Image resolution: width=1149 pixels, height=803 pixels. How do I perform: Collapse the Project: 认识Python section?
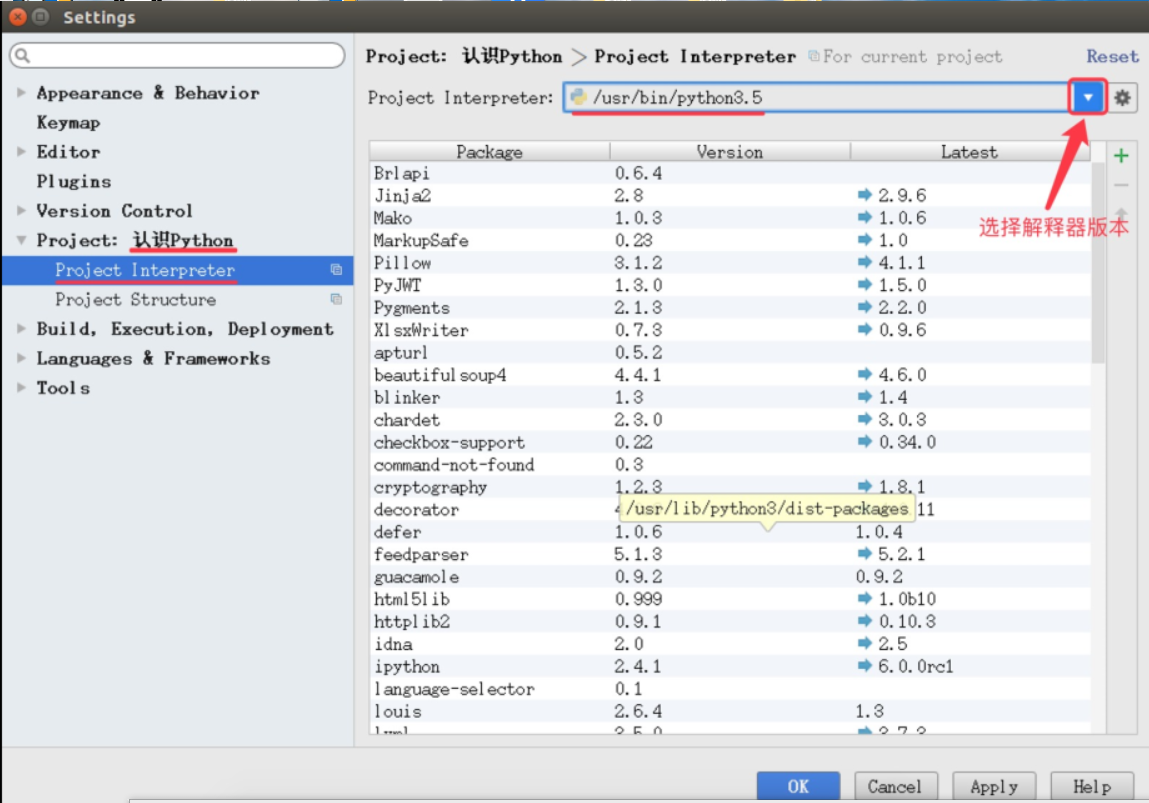click(x=21, y=240)
